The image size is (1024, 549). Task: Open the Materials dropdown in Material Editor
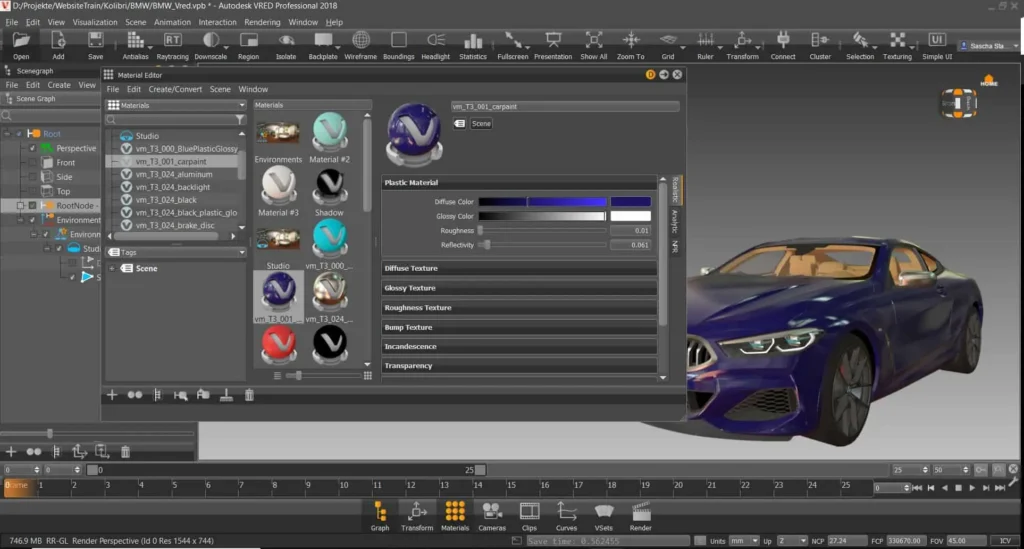[x=176, y=105]
